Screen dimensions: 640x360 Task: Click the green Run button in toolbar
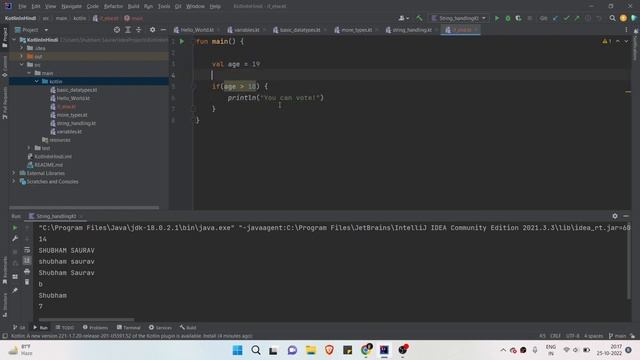coord(497,18)
